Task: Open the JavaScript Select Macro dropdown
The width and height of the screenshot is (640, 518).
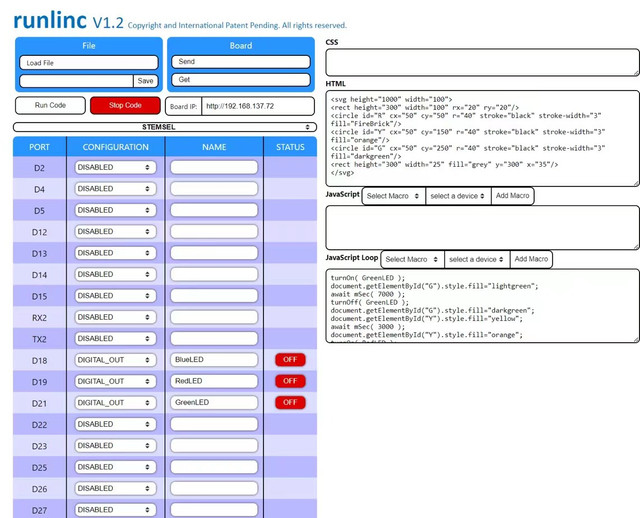Action: pyautogui.click(x=393, y=196)
